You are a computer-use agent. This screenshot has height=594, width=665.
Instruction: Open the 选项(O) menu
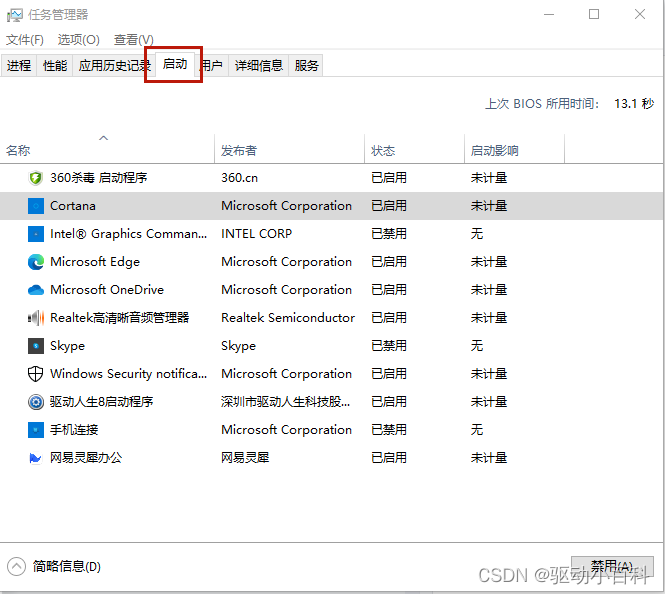(x=78, y=40)
